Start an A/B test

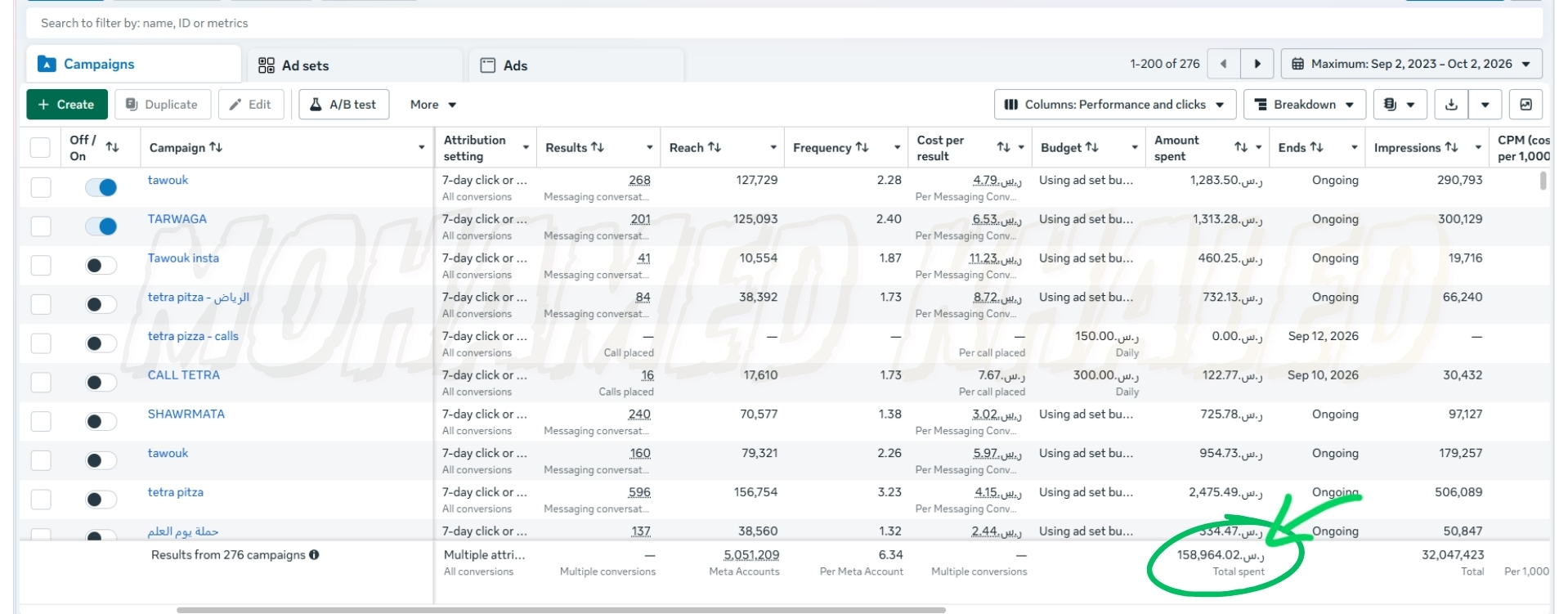point(343,105)
